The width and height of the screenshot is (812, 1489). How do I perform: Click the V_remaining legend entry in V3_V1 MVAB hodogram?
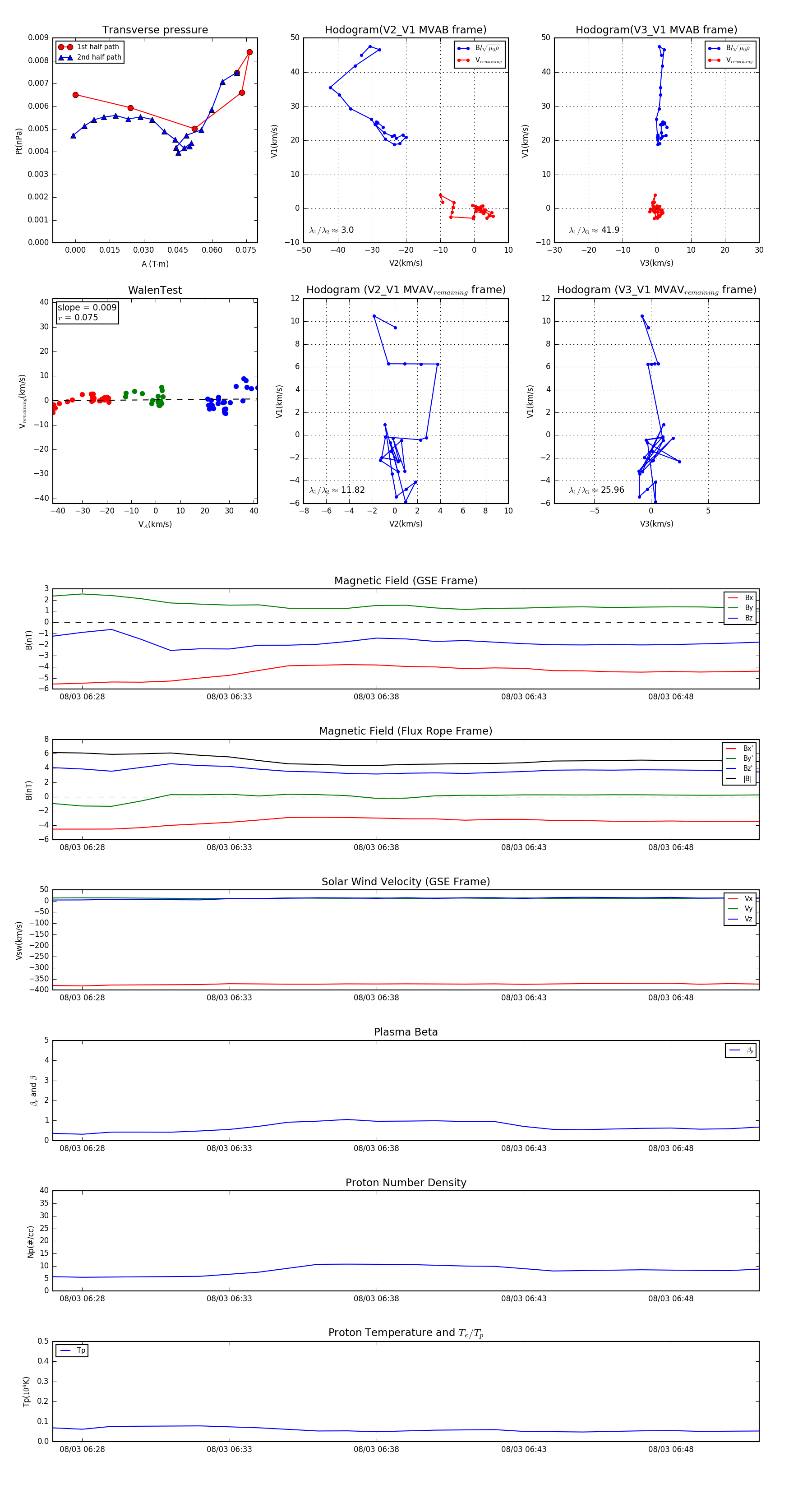730,60
